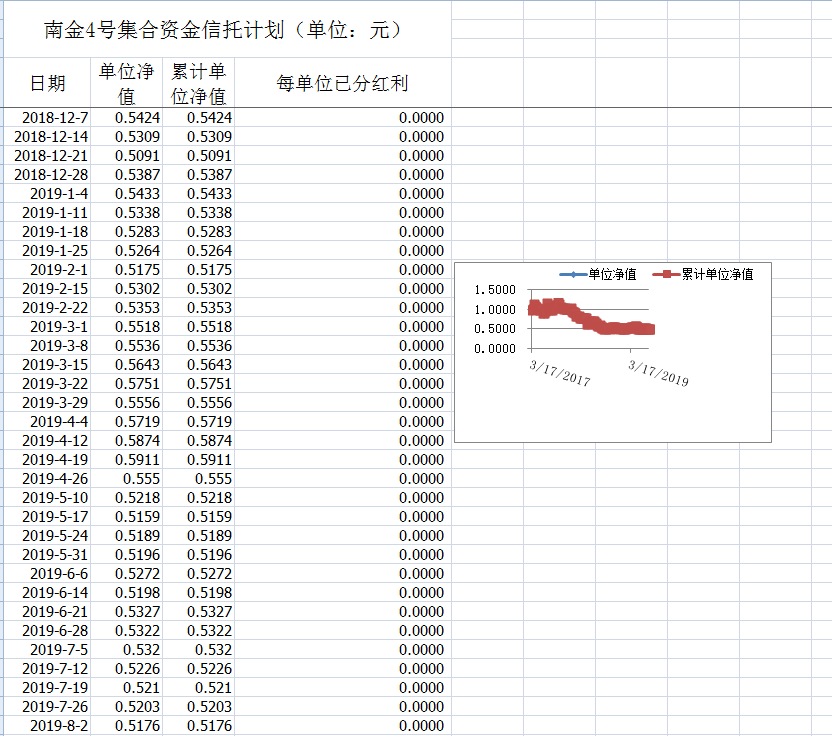The height and width of the screenshot is (736, 832).
Task: Click chart y-axis label 1.5000
Action: coord(495,290)
